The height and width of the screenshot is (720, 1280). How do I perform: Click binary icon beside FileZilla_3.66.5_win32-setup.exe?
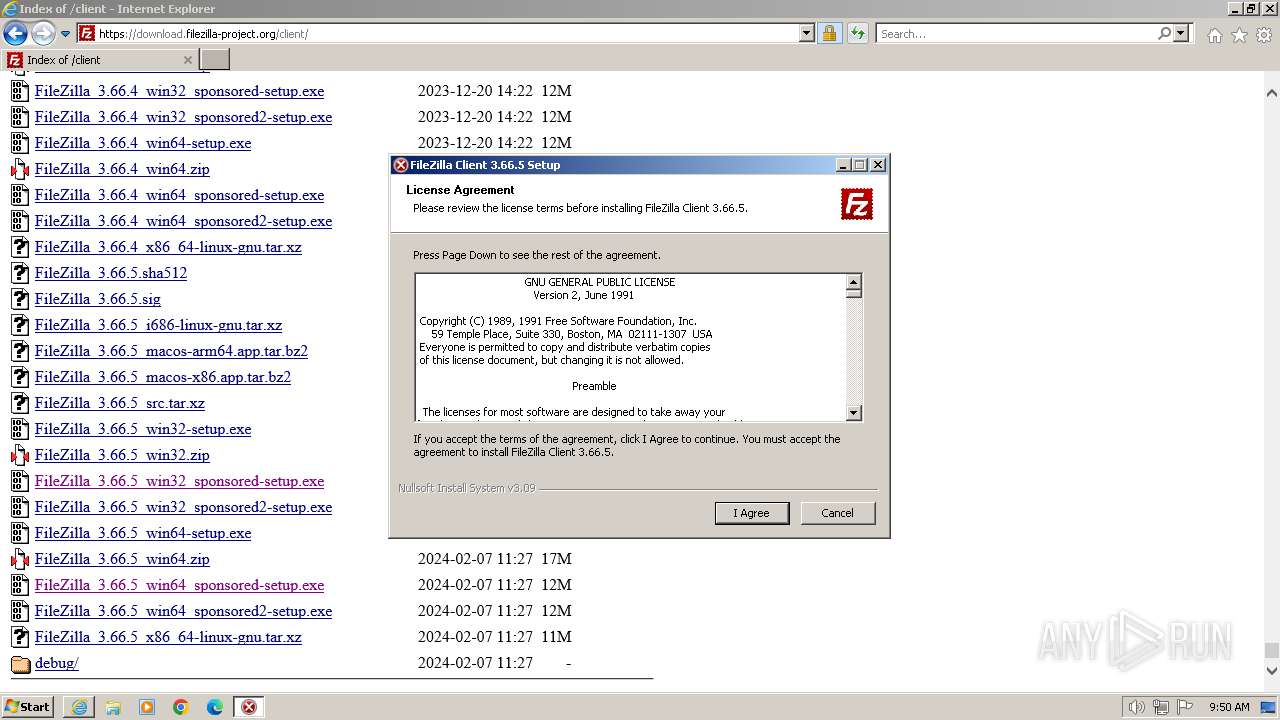click(20, 429)
